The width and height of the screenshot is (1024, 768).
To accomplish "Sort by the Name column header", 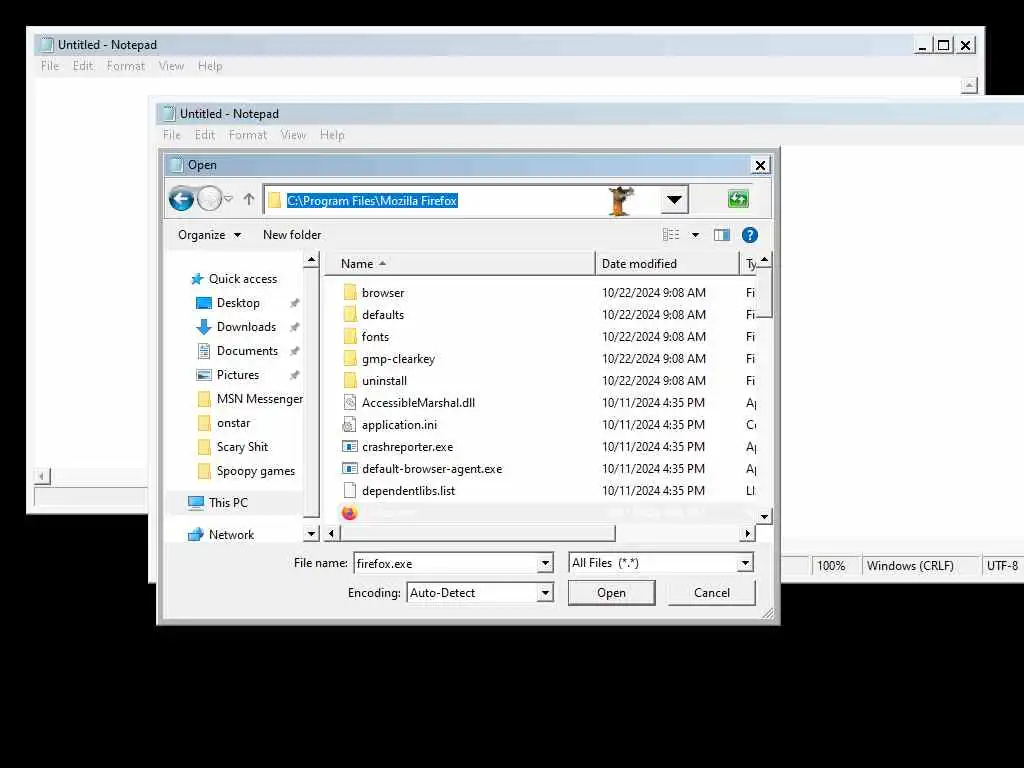I will (460, 264).
